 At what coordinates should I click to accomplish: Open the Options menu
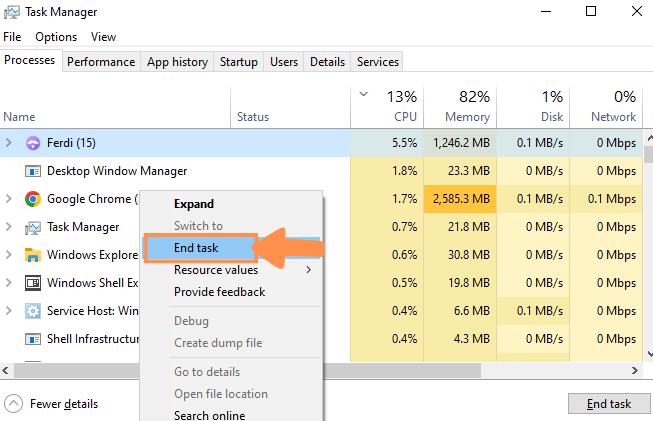56,37
